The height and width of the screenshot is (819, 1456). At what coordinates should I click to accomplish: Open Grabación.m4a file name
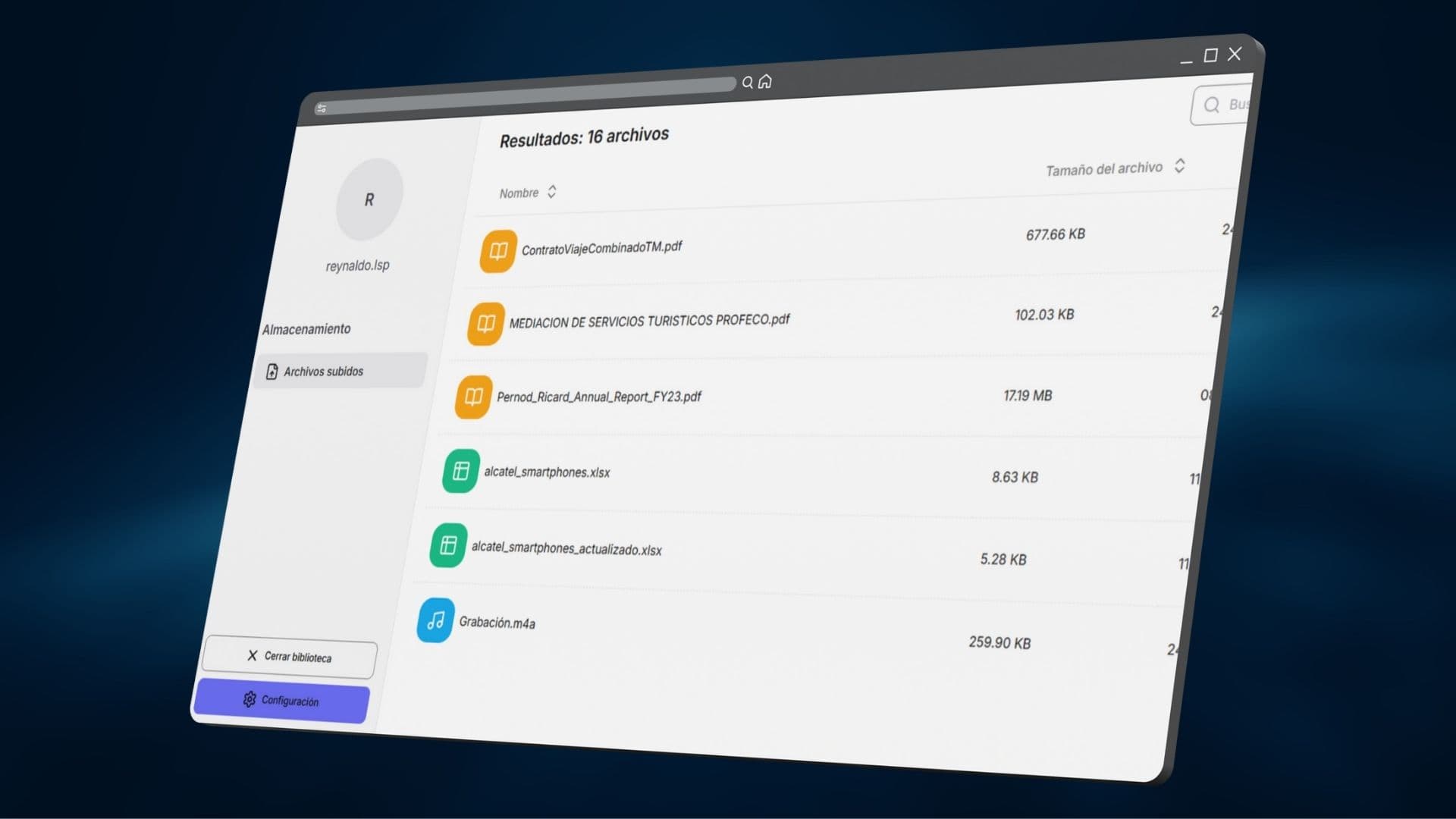pyautogui.click(x=497, y=623)
